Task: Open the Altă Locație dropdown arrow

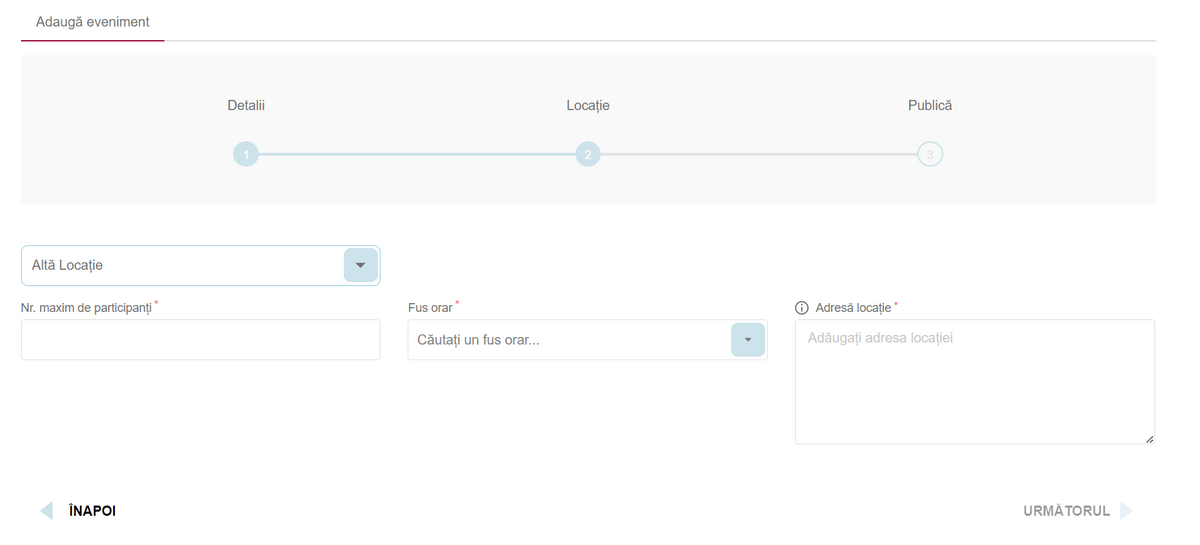Action: pos(360,266)
